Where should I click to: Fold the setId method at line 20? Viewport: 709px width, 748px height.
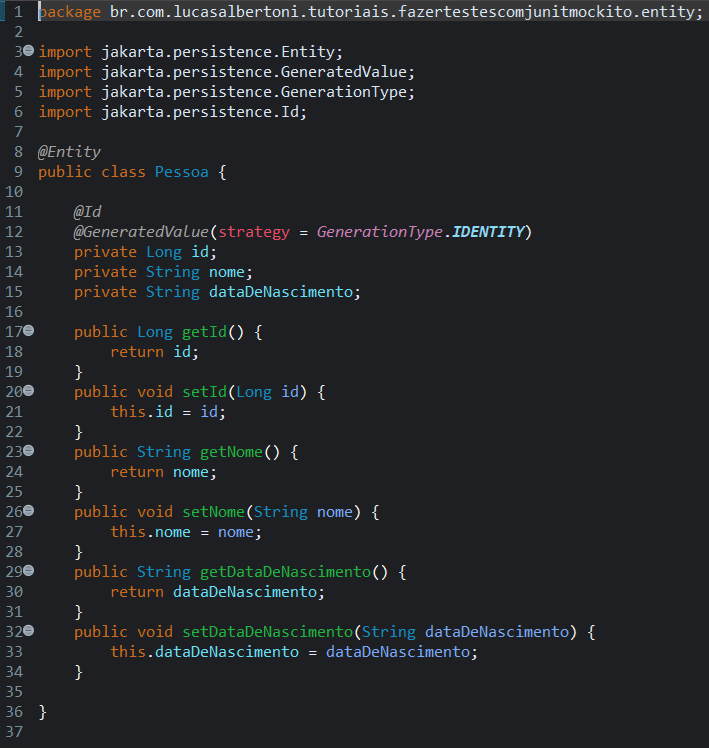[28, 391]
